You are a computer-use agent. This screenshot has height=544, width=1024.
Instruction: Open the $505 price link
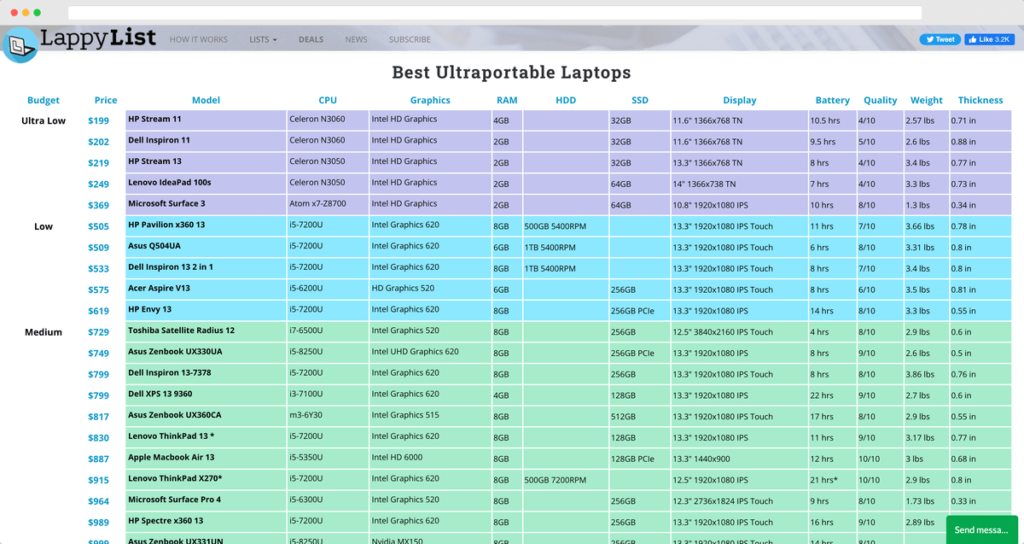99,227
